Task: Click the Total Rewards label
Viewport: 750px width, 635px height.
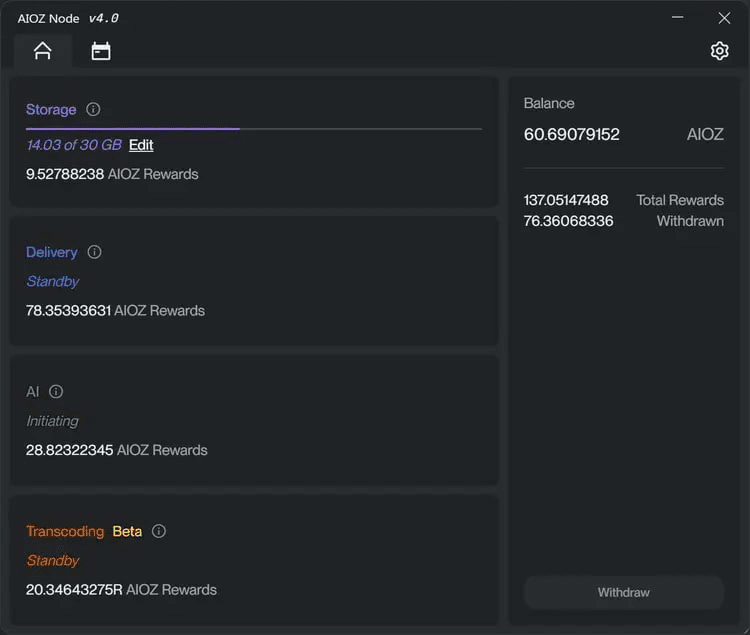Action: tap(680, 200)
